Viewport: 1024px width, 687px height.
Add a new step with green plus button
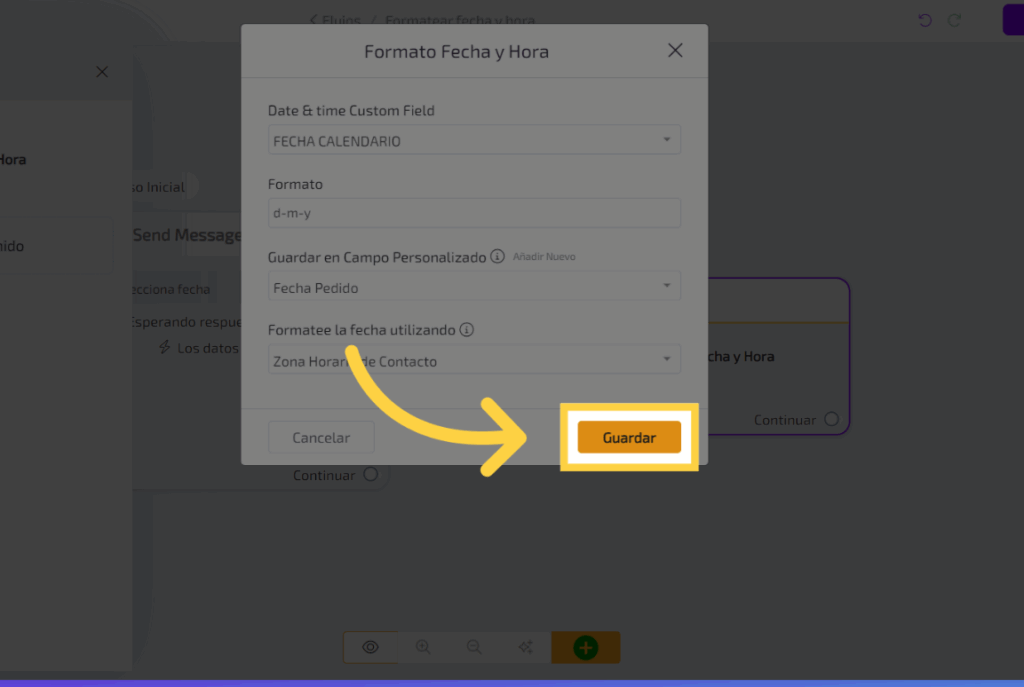tap(585, 648)
